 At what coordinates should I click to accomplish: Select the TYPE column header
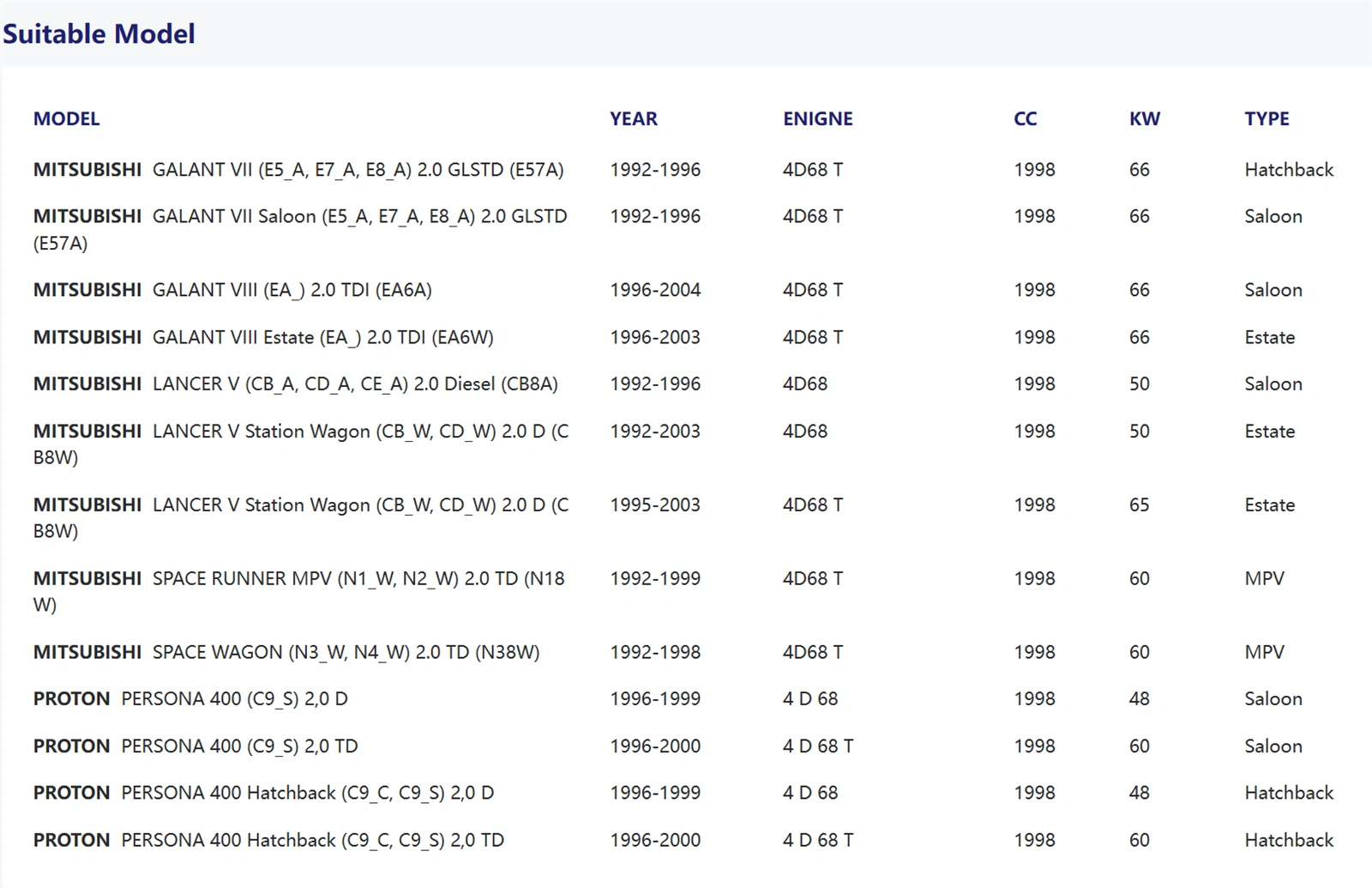click(1267, 119)
